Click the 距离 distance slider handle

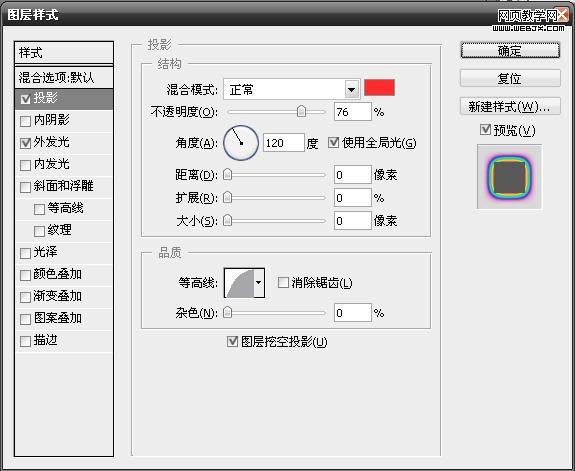pos(228,174)
